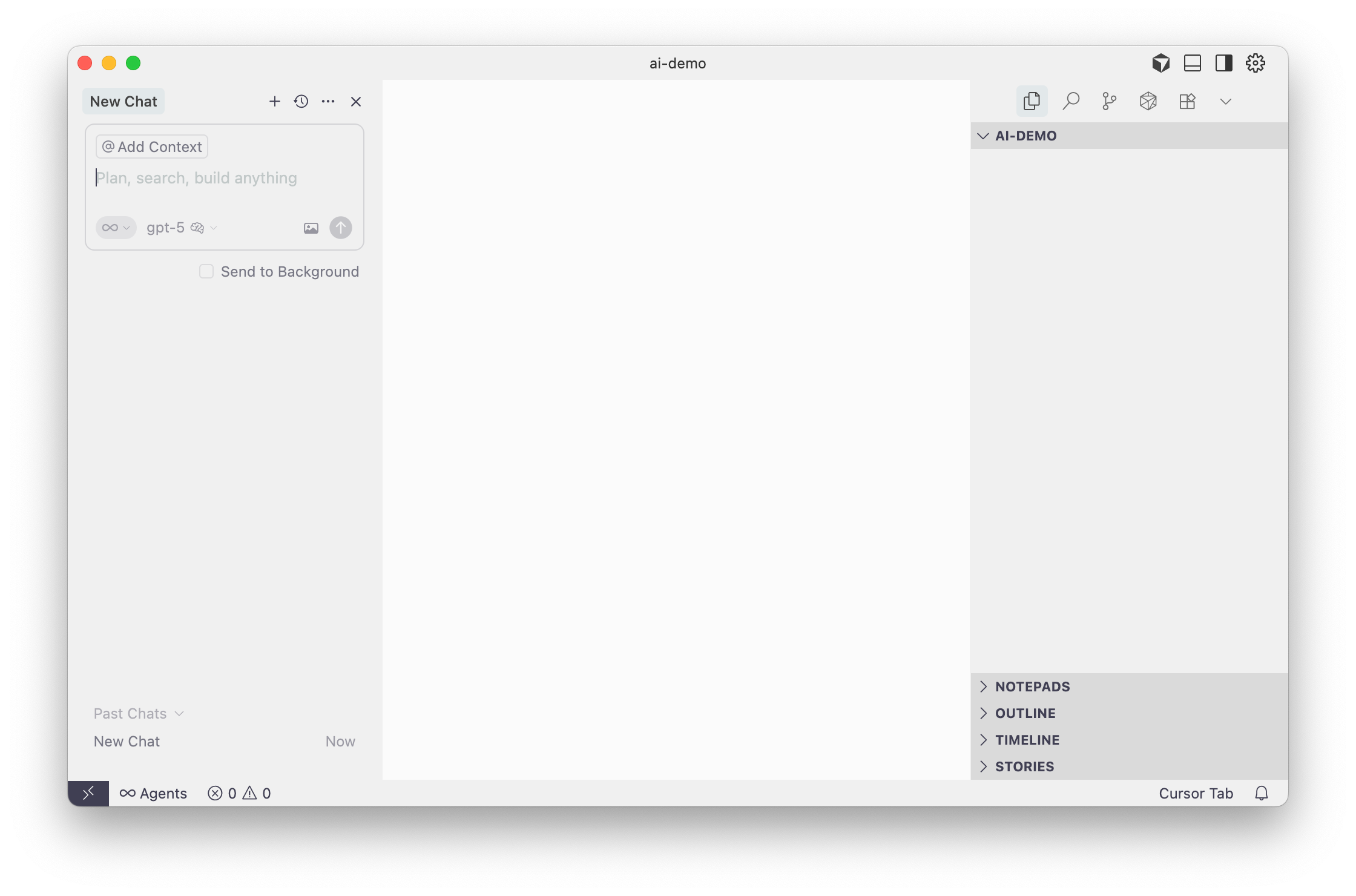The width and height of the screenshot is (1356, 896).
Task: Expand the NOTEPADS section
Action: (x=1129, y=687)
